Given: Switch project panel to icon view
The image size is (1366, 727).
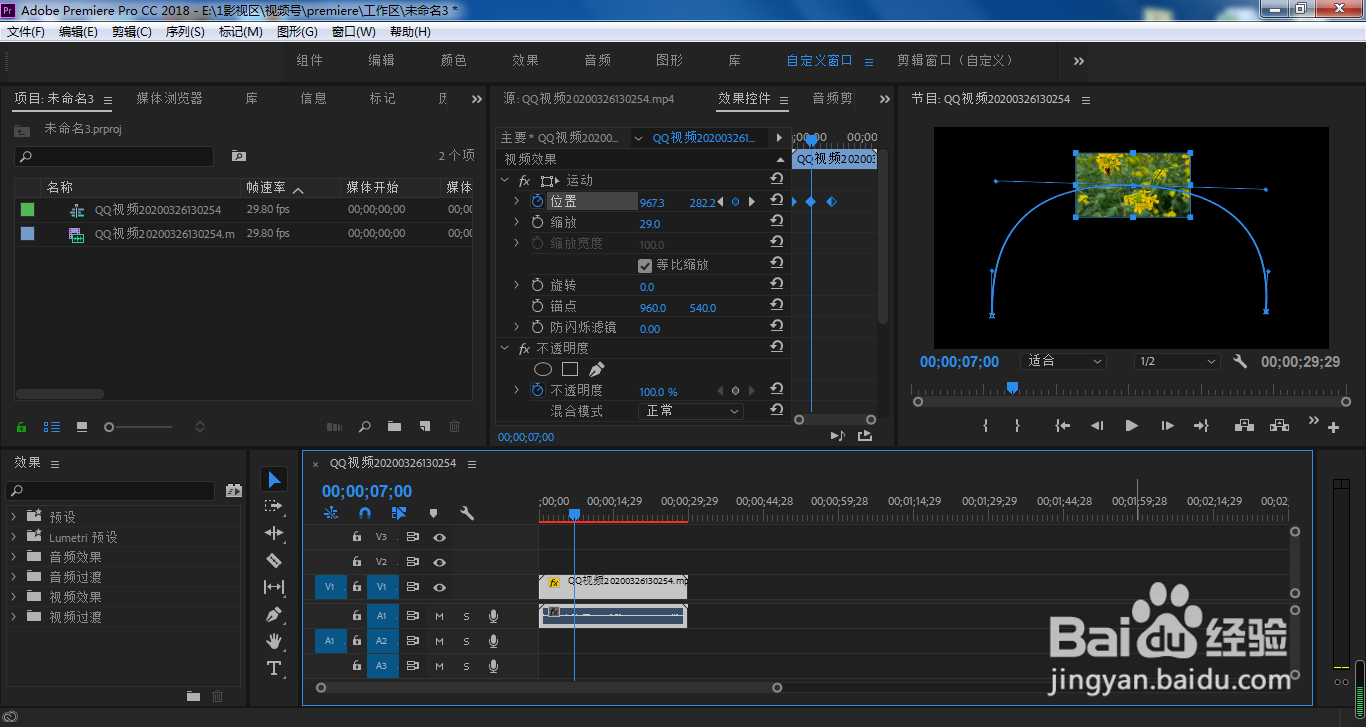Looking at the screenshot, I should [82, 427].
